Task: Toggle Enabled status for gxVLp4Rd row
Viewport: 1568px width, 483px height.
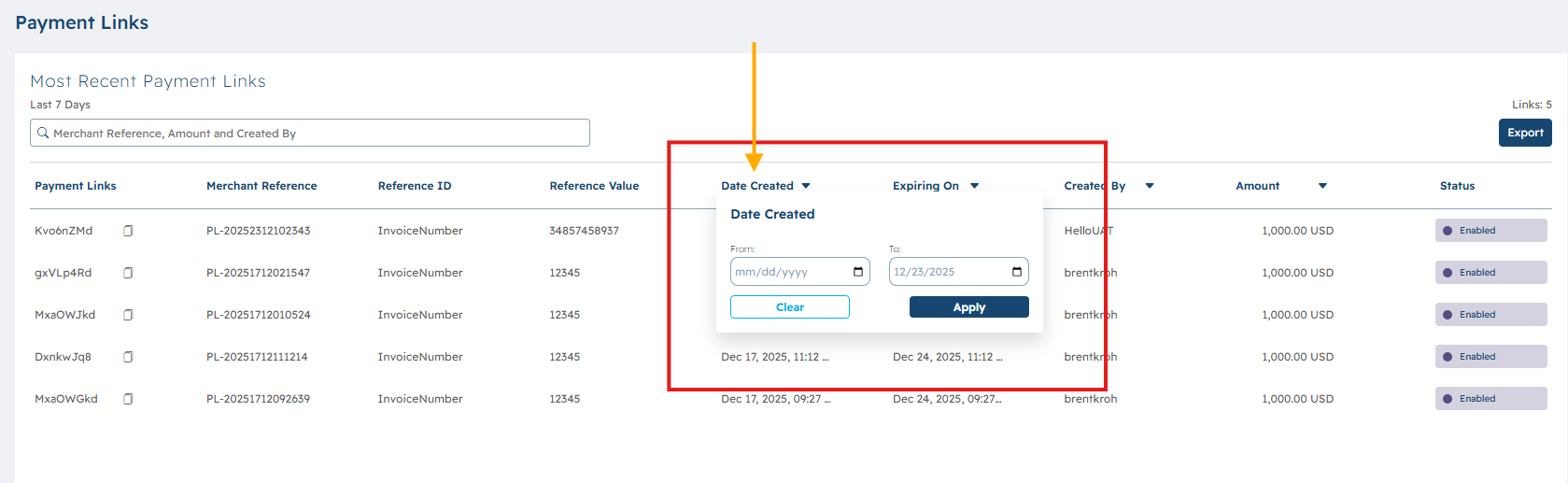Action: (x=1490, y=273)
